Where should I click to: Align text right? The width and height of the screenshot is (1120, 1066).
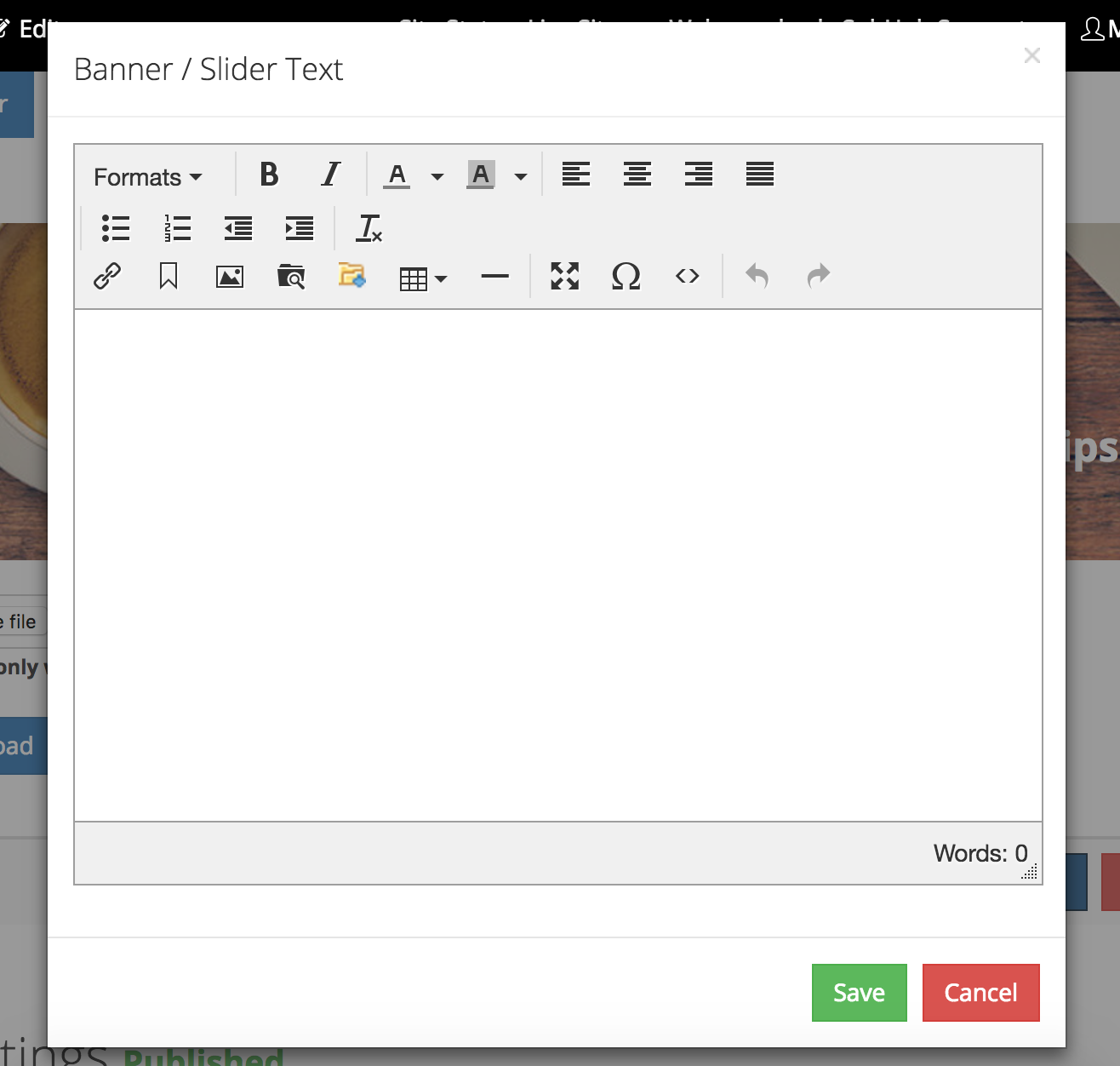click(x=699, y=175)
